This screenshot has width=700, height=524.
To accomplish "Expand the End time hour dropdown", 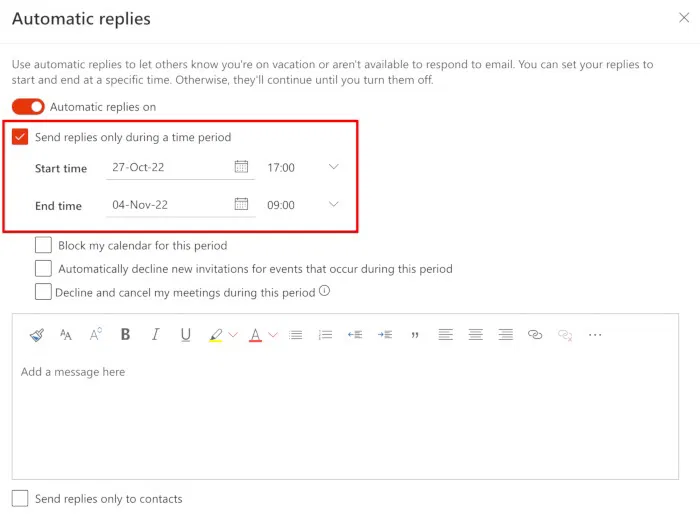I will coord(334,205).
